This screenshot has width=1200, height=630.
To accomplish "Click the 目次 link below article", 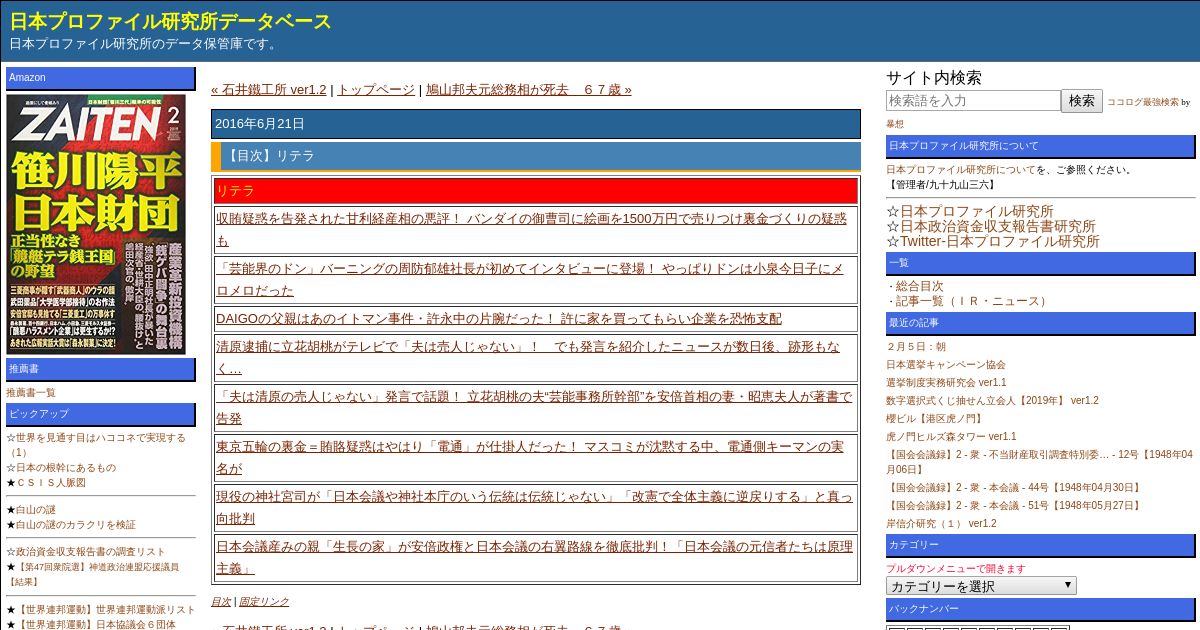I will 221,601.
